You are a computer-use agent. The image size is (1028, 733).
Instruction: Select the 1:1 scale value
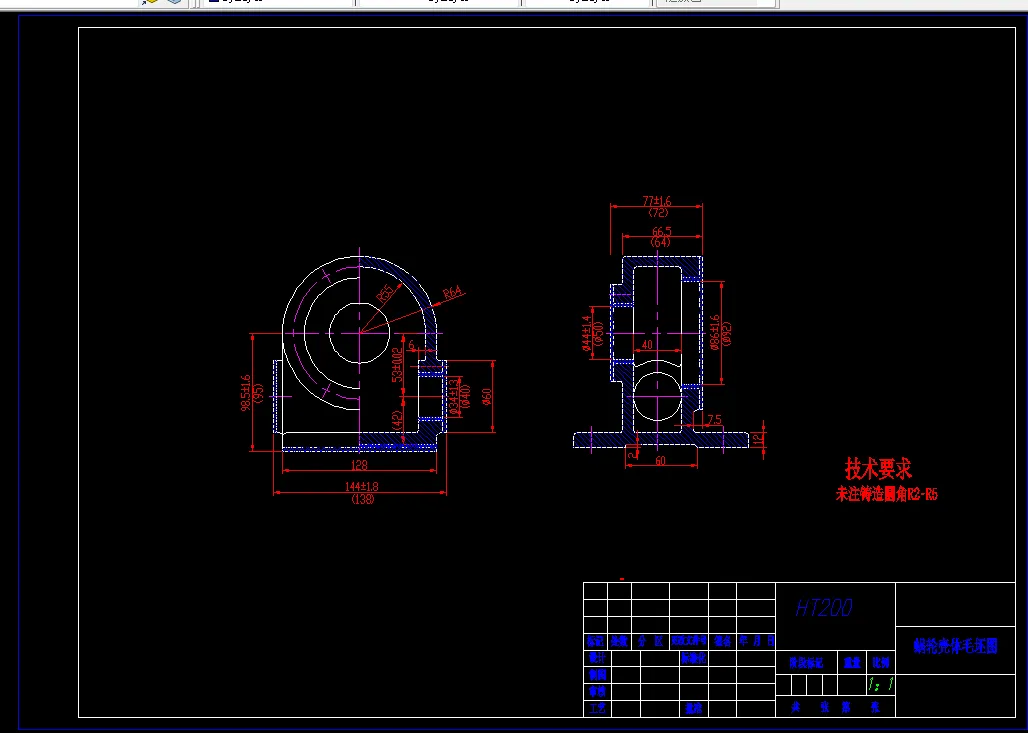[x=881, y=684]
